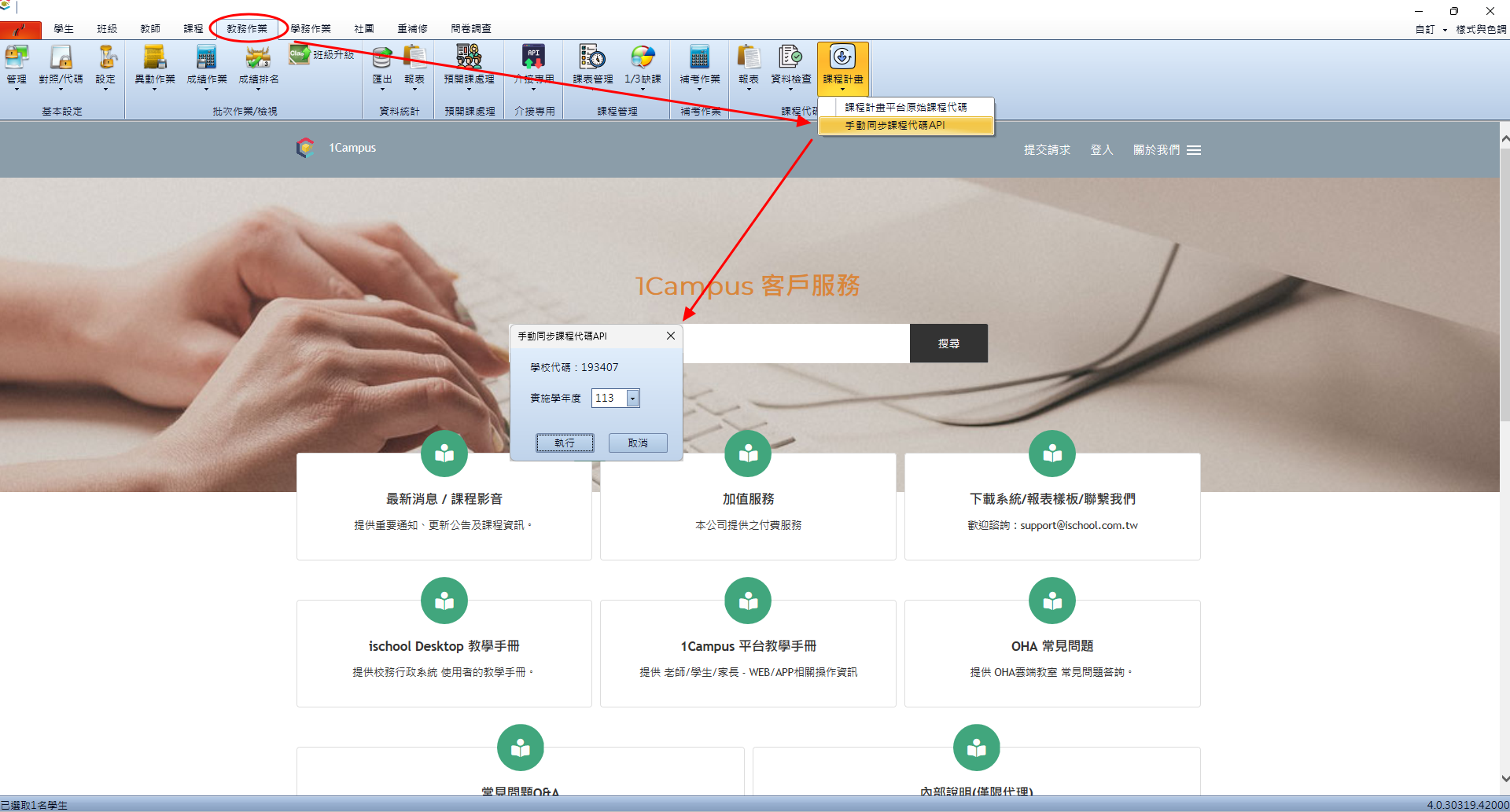
Task: Switch to the 學生 ribbon tab
Action: pyautogui.click(x=64, y=29)
